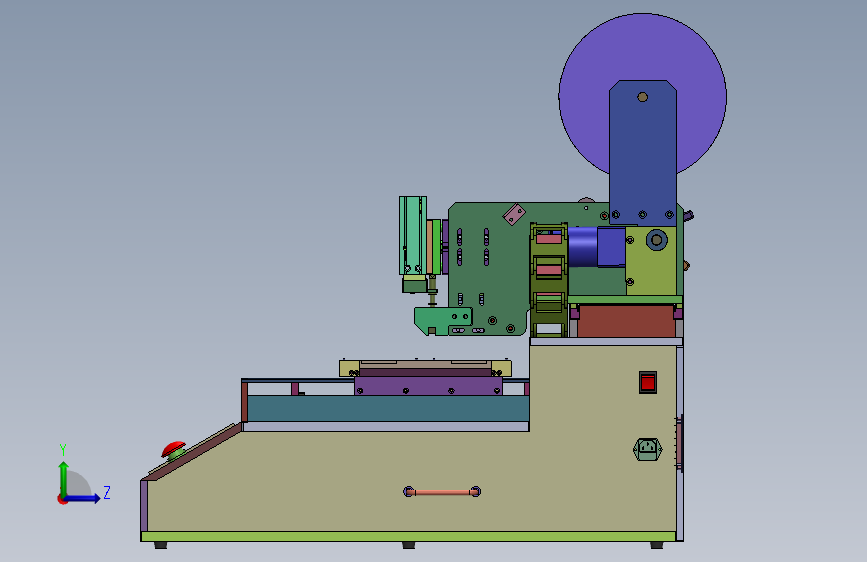The height and width of the screenshot is (562, 867).
Task: Click the dark blue reel support bracket
Action: coord(643,153)
